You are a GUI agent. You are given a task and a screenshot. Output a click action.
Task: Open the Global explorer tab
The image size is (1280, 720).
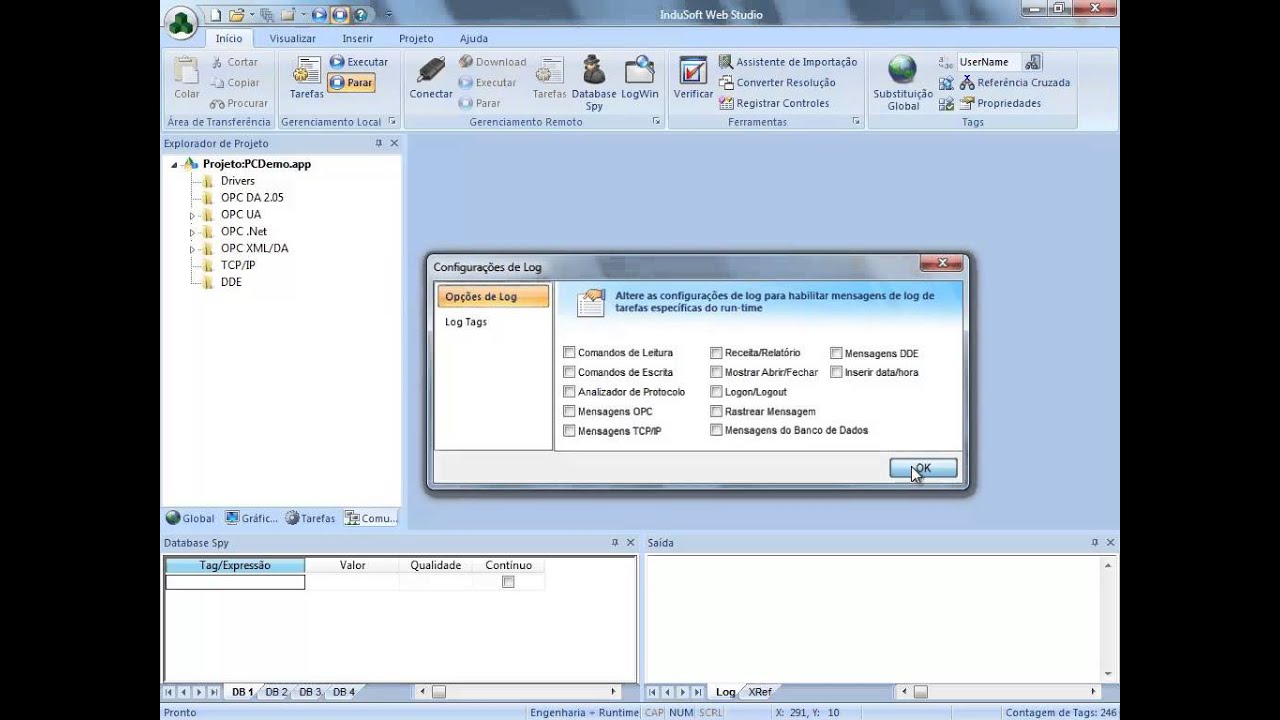pos(191,518)
